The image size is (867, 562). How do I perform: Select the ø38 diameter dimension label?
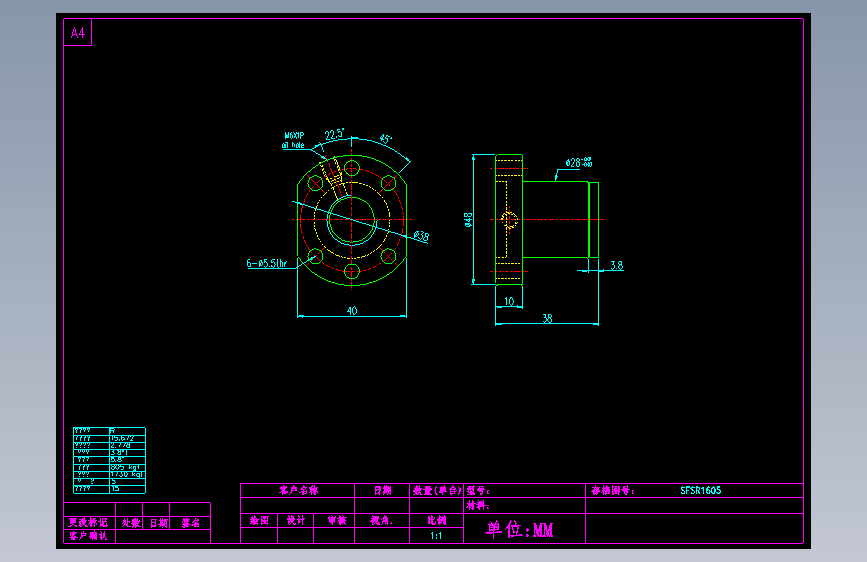click(421, 236)
